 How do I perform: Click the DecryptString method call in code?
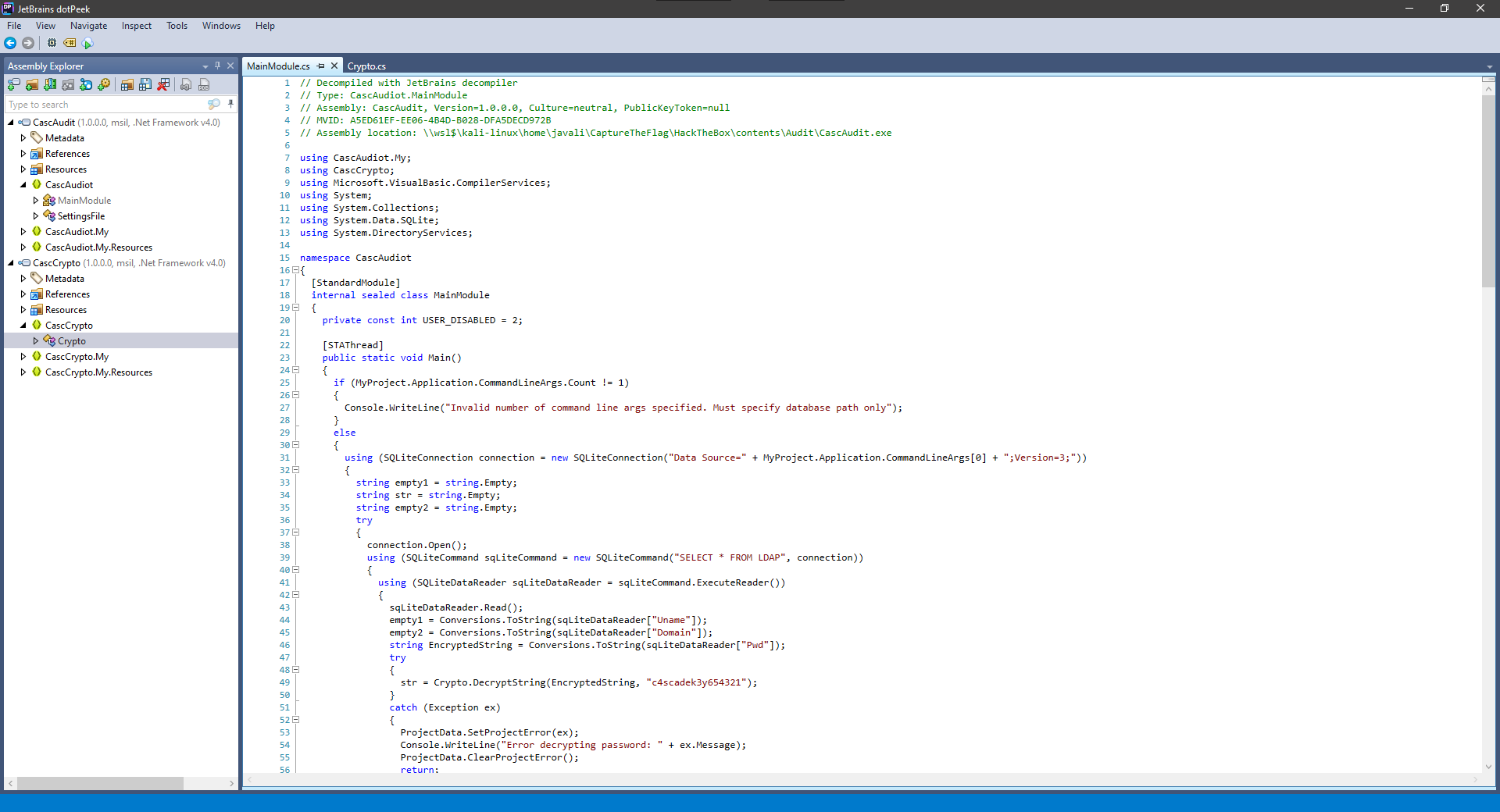coord(509,682)
